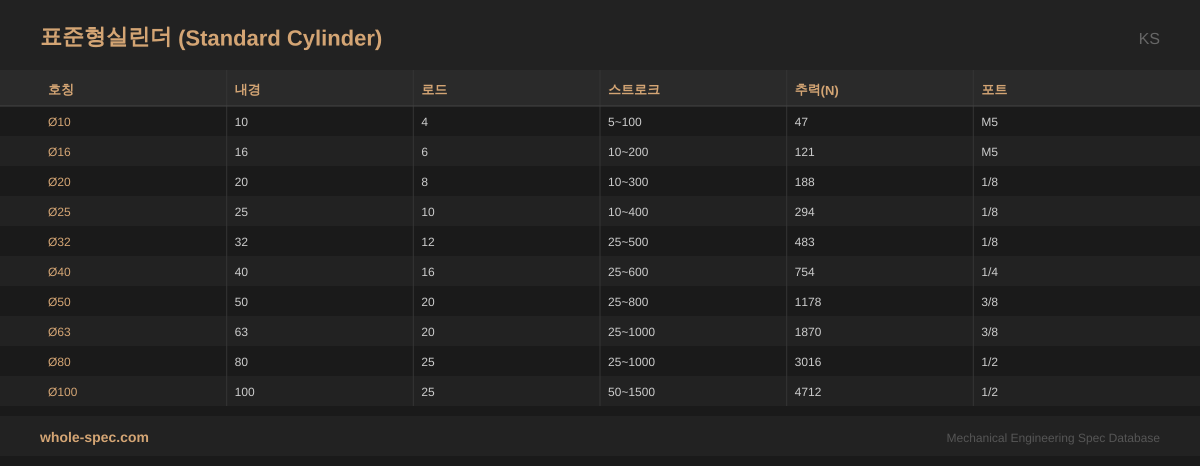Click the Ø100 designation cell
This screenshot has width=1200, height=466.
[x=62, y=392]
